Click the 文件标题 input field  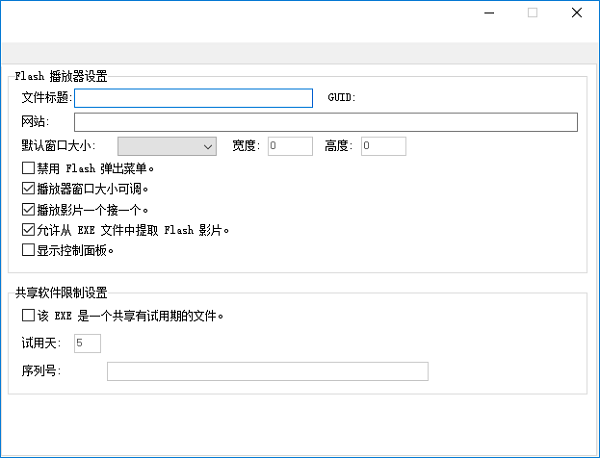pyautogui.click(x=193, y=98)
